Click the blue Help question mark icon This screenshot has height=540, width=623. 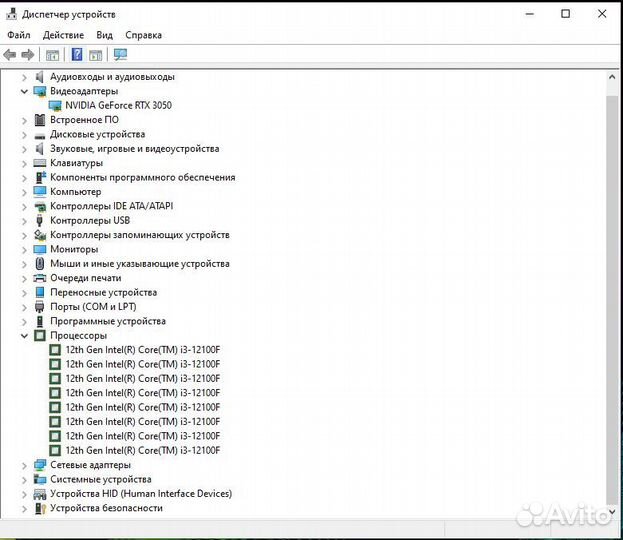click(77, 54)
